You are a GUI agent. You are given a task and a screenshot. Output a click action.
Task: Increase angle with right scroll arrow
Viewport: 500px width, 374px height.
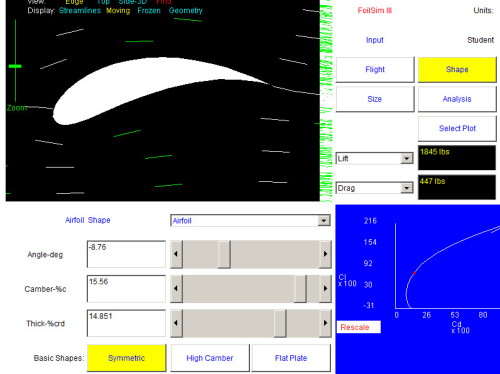pyautogui.click(x=325, y=254)
